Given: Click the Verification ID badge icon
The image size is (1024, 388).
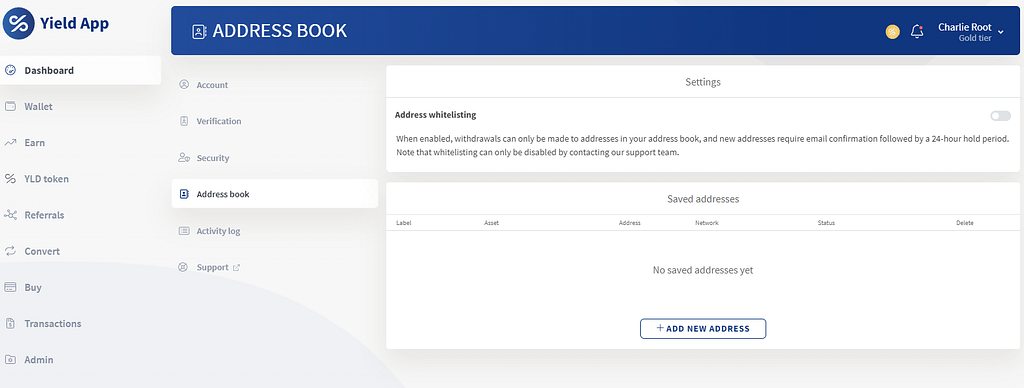Looking at the screenshot, I should click(184, 121).
